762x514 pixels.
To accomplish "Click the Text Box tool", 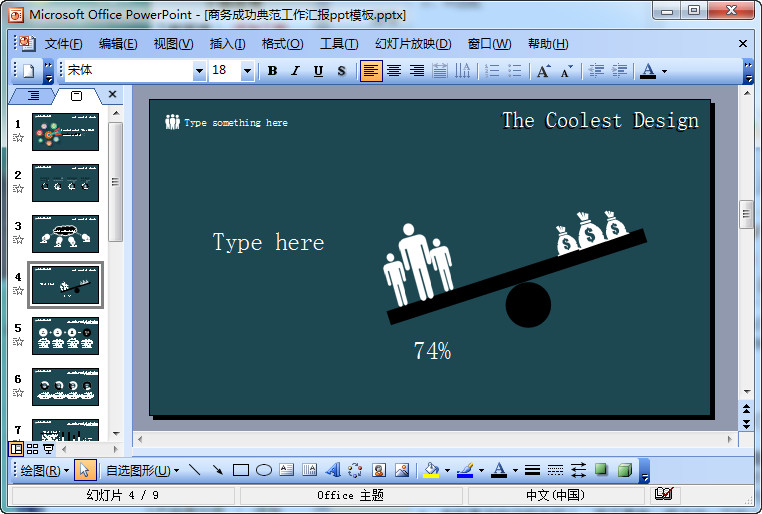I will tap(287, 470).
